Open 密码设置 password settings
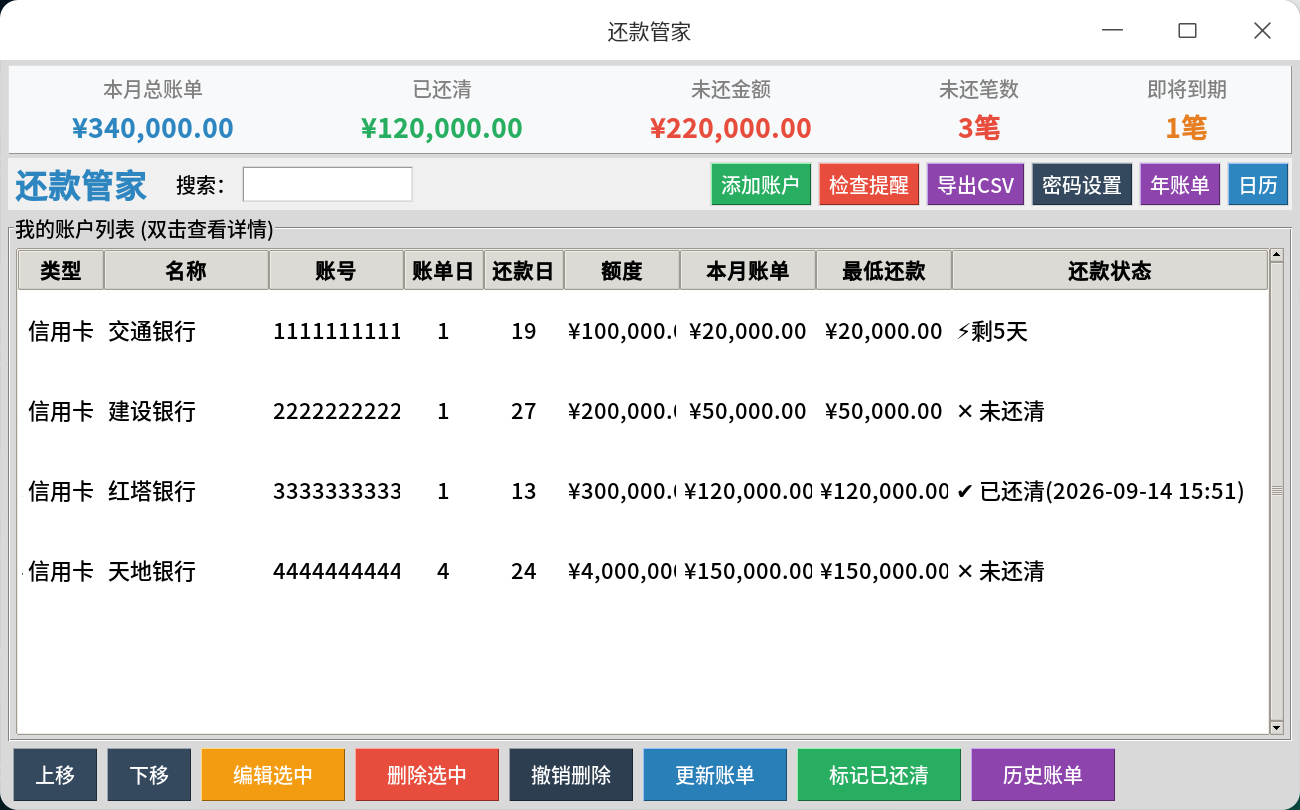1300x810 pixels. coord(1082,185)
